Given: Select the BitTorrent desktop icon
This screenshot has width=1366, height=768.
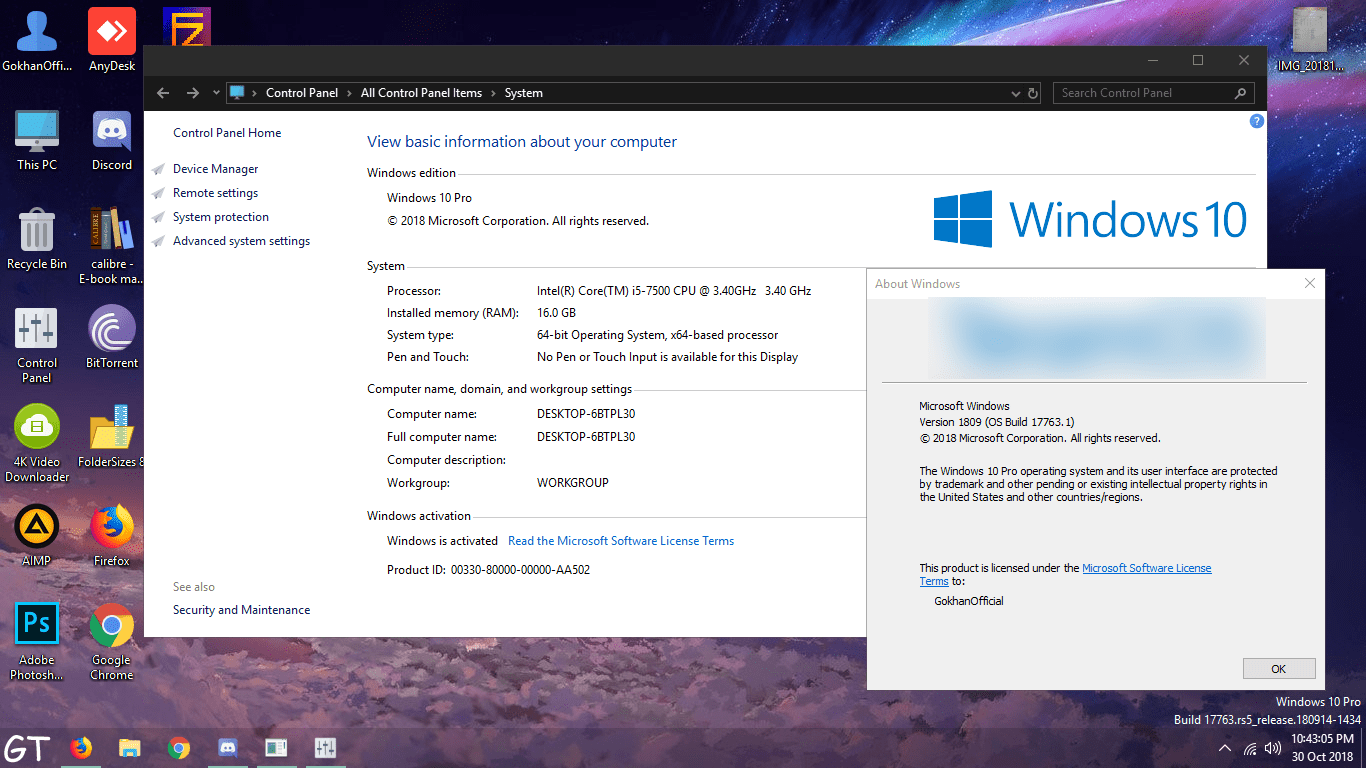Looking at the screenshot, I should pyautogui.click(x=112, y=338).
